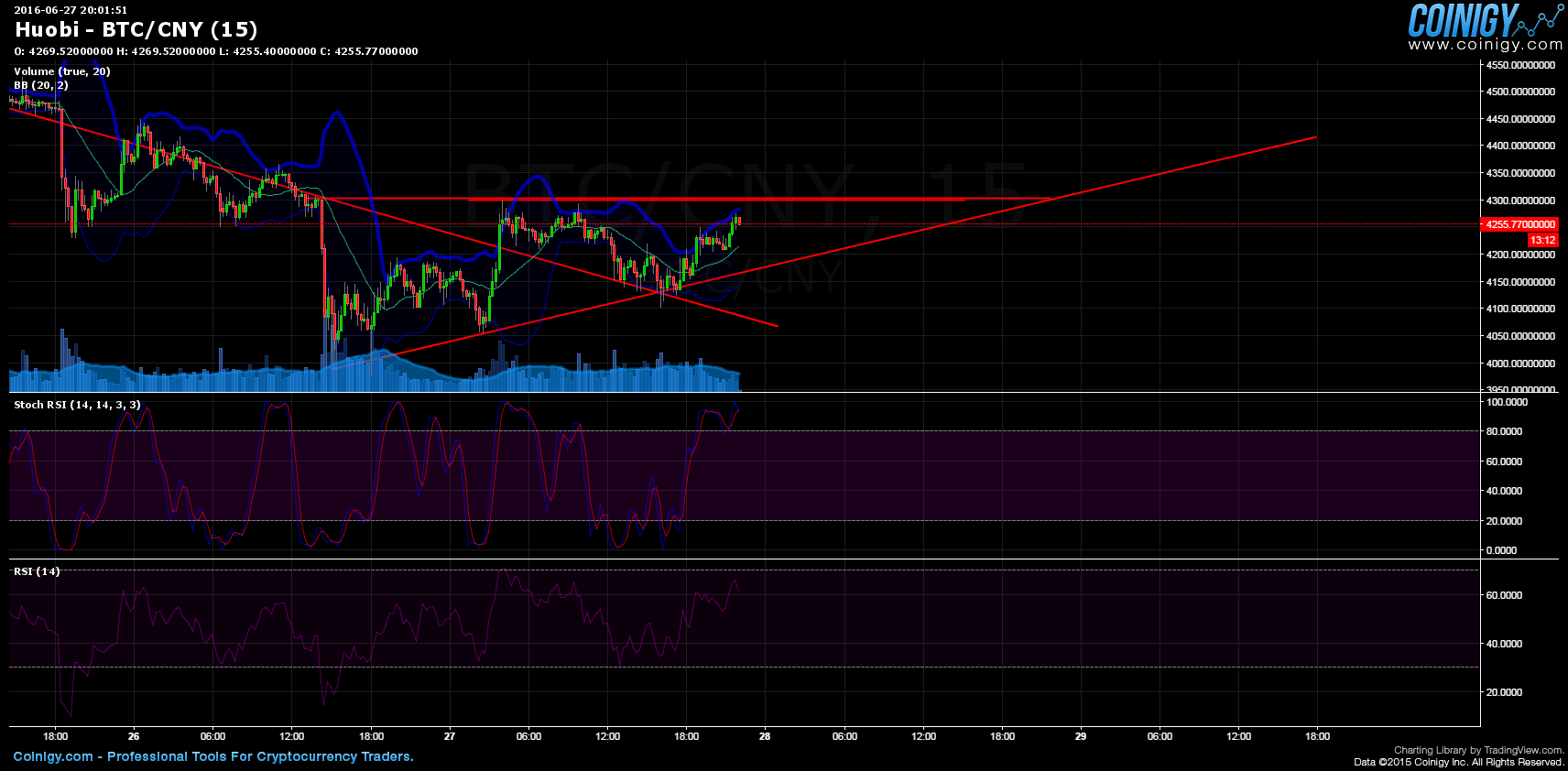Click the 13:12 candle countdown badge
1568x771 pixels.
tap(1542, 240)
